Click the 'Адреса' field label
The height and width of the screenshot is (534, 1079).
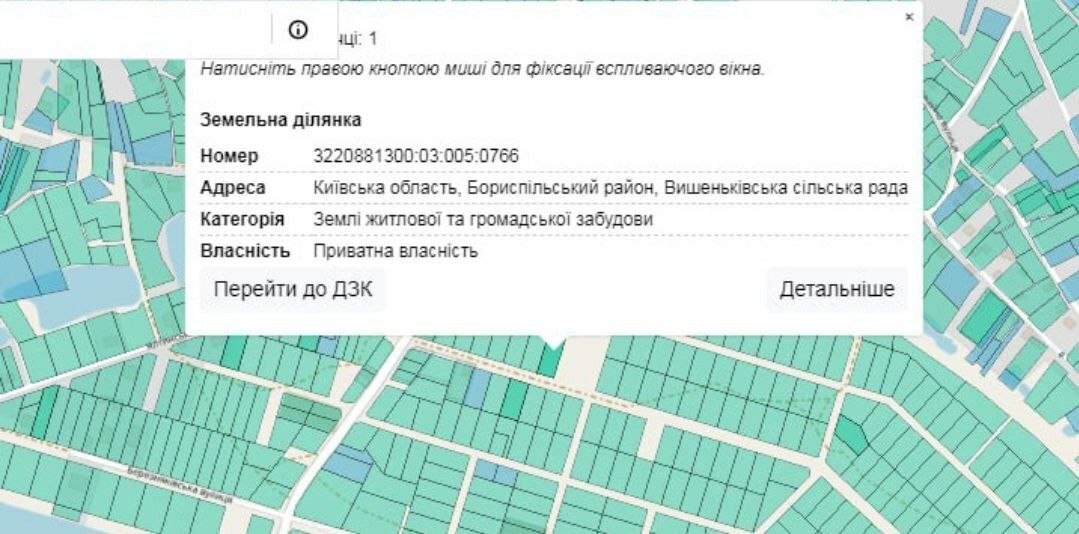(x=233, y=188)
